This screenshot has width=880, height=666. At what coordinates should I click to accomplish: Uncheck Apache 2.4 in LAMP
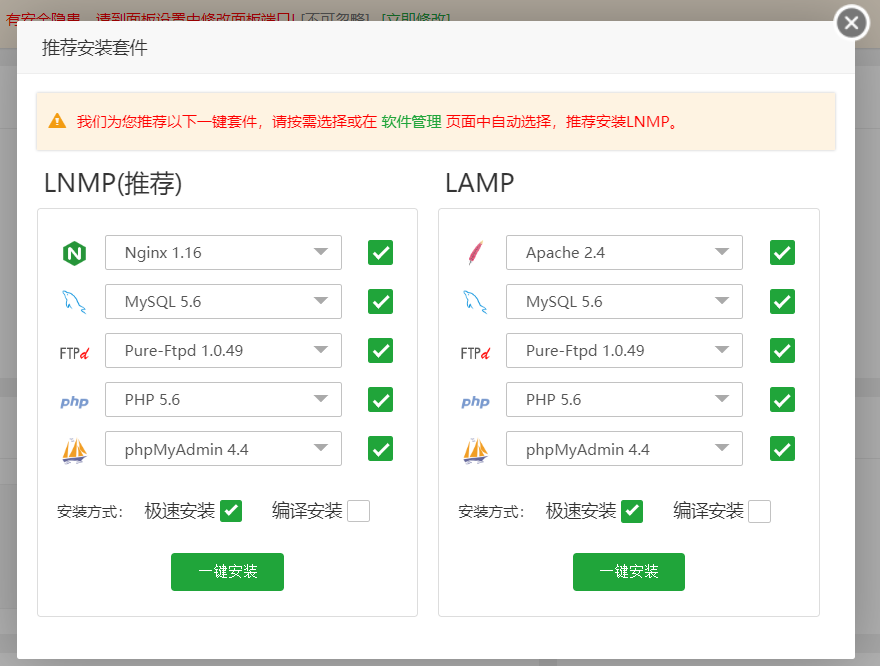(x=782, y=252)
